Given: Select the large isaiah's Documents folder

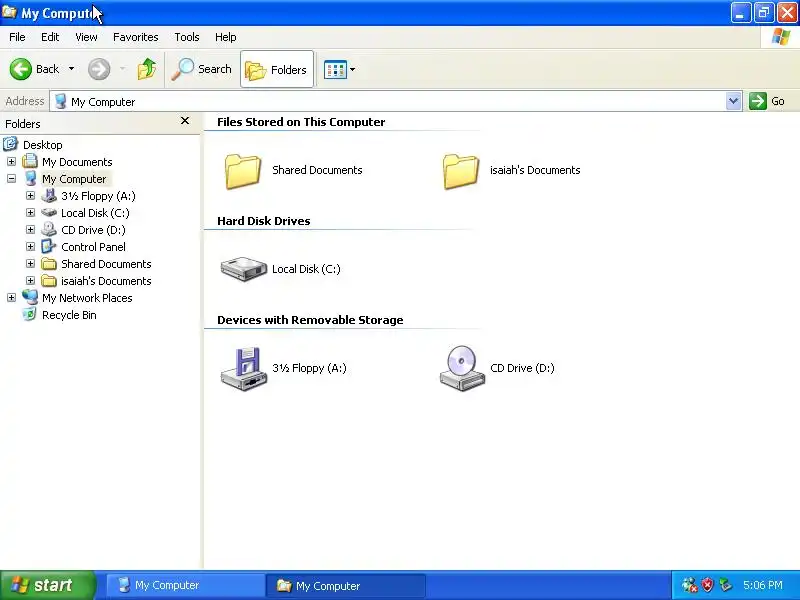Looking at the screenshot, I should pos(461,171).
